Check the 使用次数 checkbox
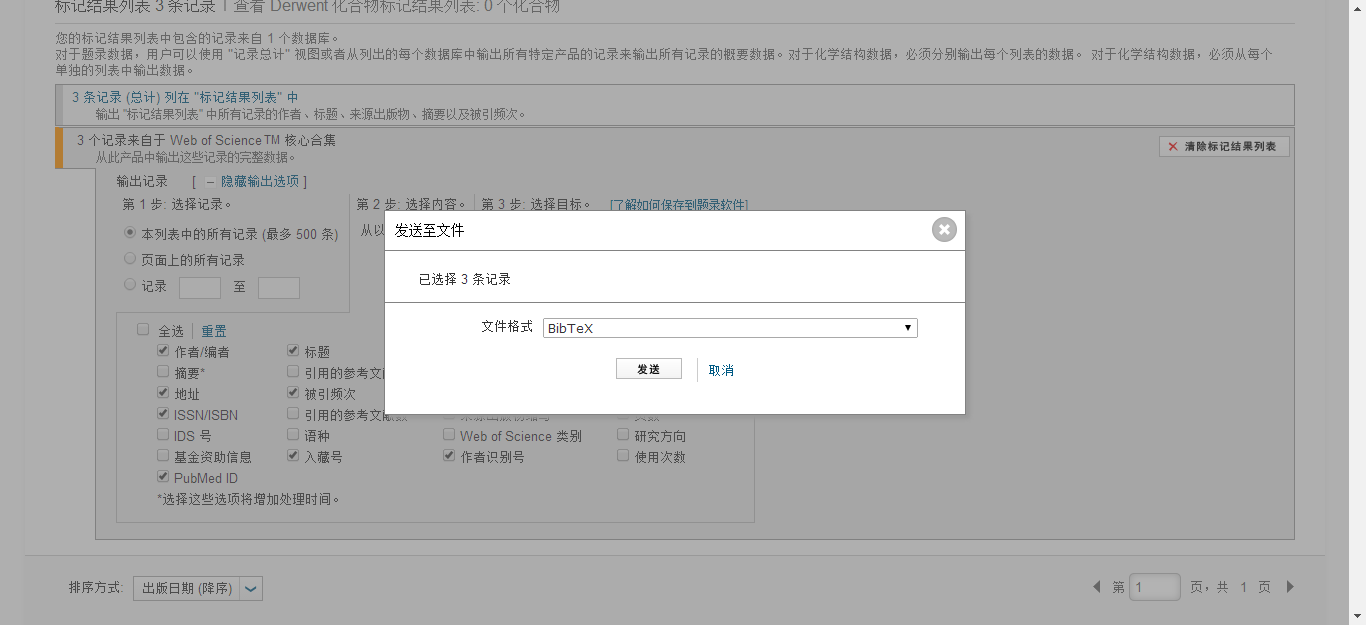Screen dimensions: 1366x625 623,456
